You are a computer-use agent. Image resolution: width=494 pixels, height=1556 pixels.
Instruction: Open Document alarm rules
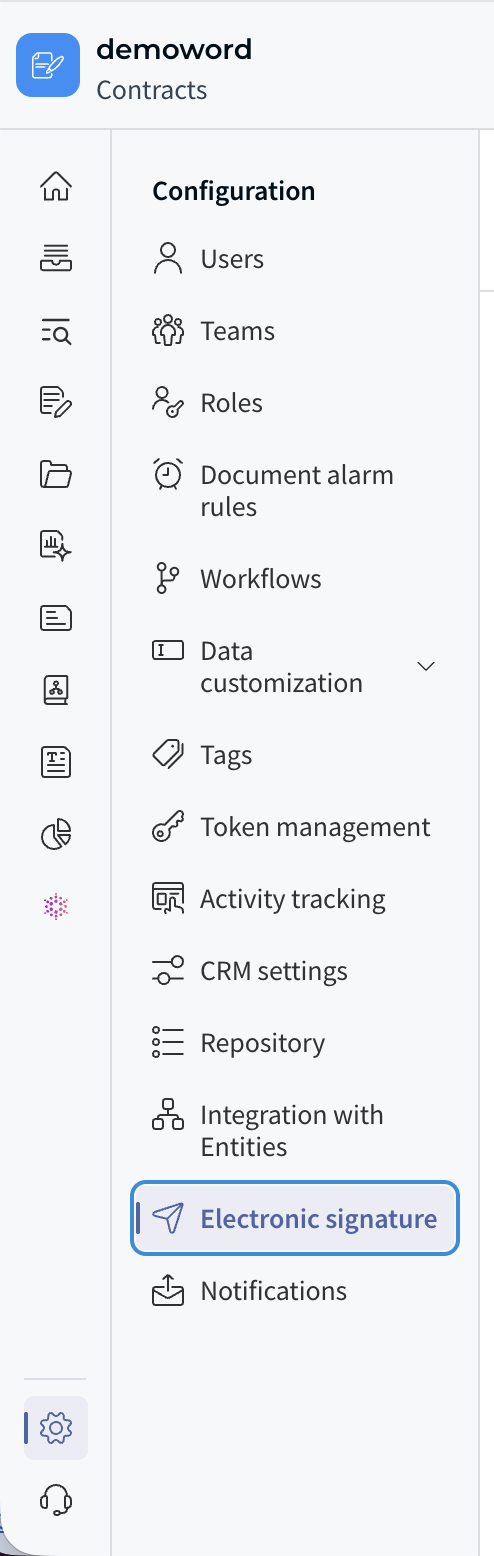click(295, 491)
